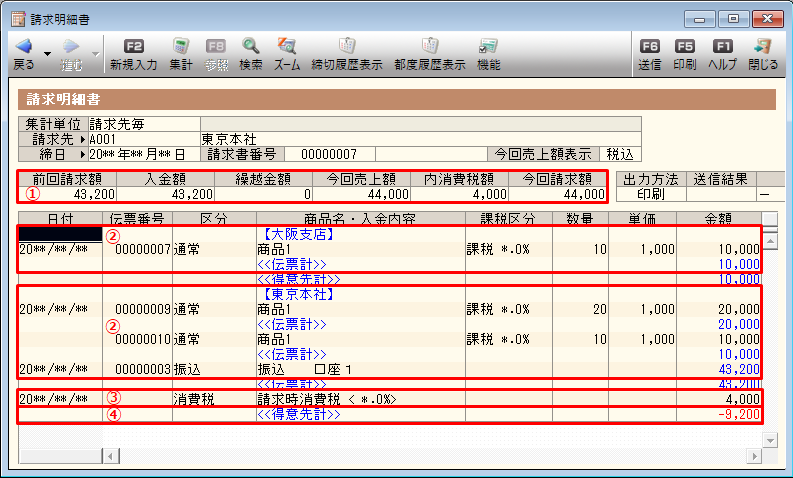Open the dropdown next to 戻る
This screenshot has width=793, height=478.
tap(48, 54)
